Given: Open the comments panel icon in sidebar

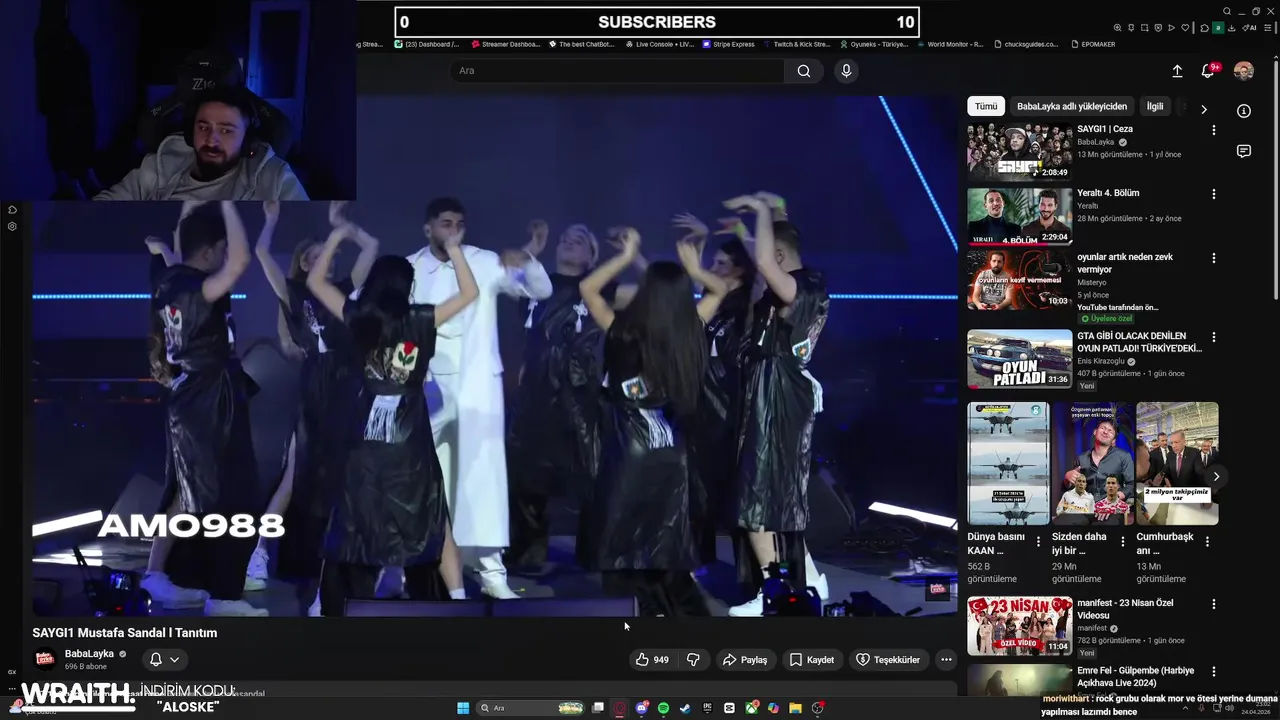Looking at the screenshot, I should point(1244,152).
